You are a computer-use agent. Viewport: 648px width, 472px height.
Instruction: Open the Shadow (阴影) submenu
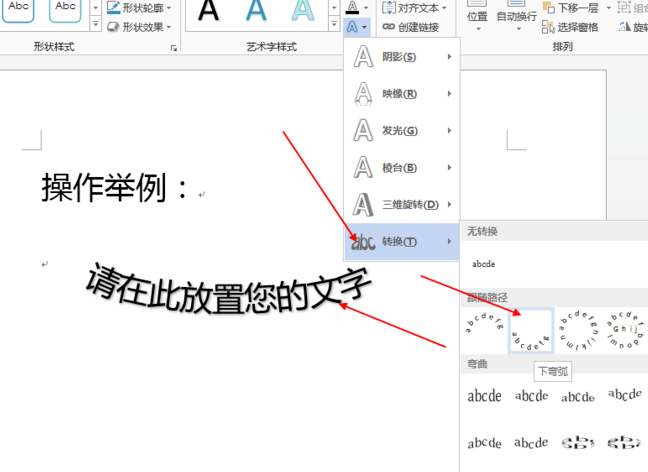point(402,57)
